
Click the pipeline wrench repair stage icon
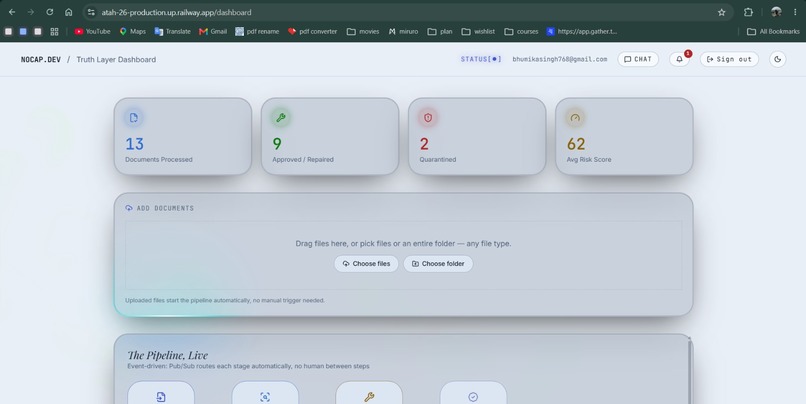[x=369, y=397]
